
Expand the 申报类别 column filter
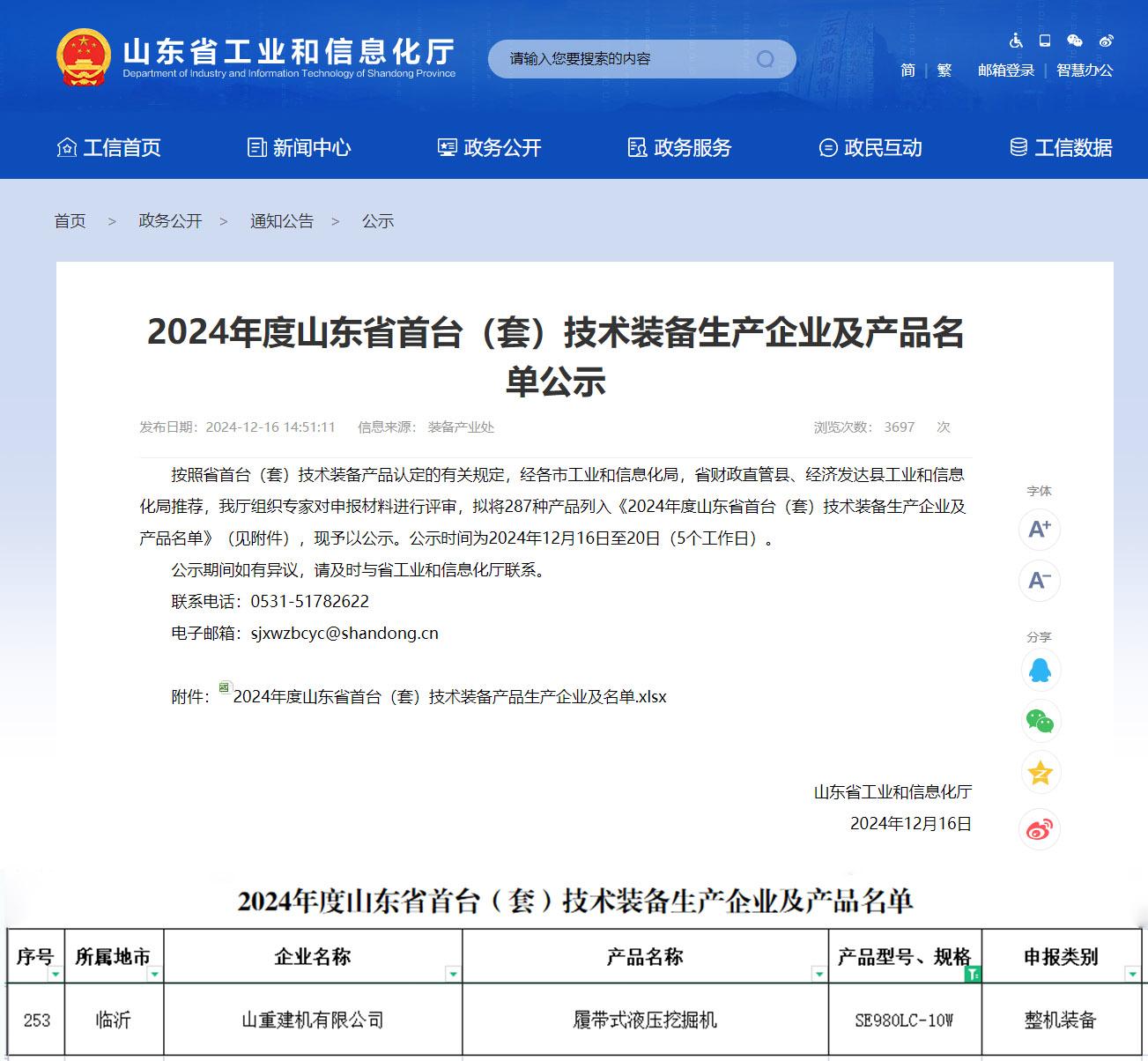pyautogui.click(x=1132, y=976)
